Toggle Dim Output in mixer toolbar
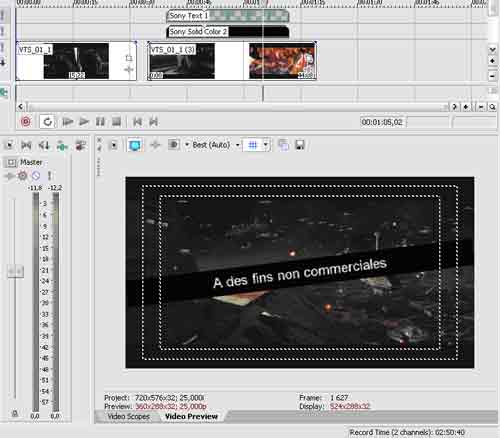The image size is (500, 438). point(44,145)
